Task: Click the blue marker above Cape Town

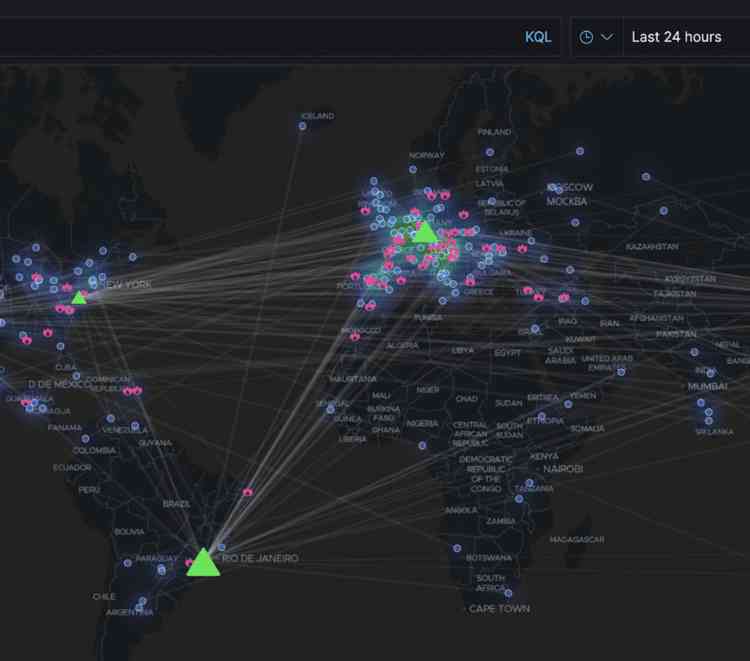Action: pos(508,594)
